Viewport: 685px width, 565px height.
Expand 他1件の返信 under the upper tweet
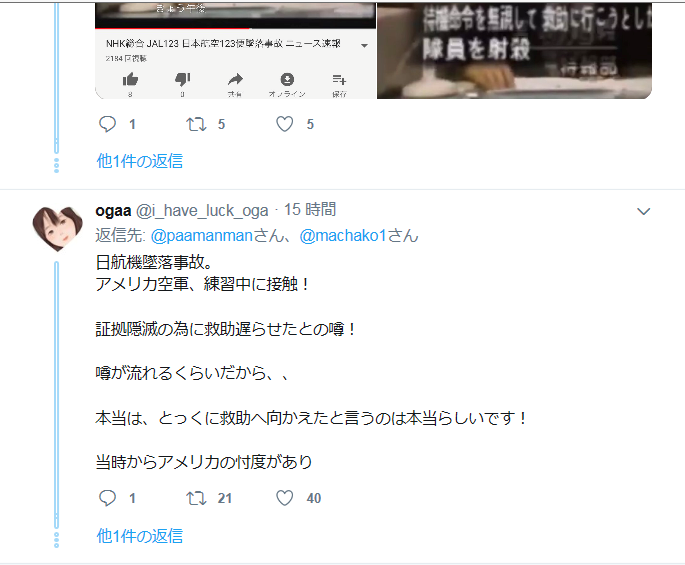tap(140, 161)
